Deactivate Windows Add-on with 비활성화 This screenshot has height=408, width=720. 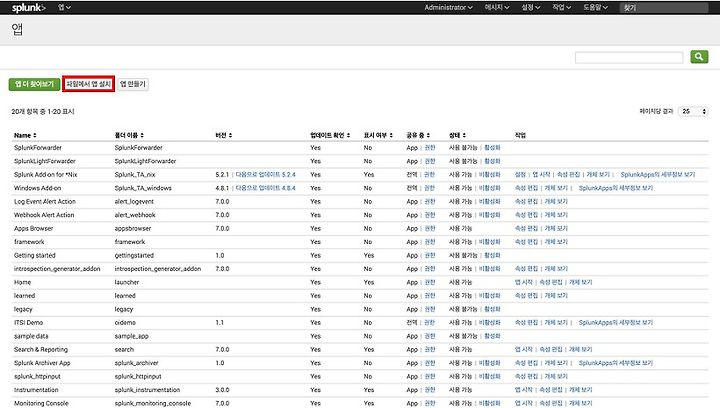click(489, 188)
